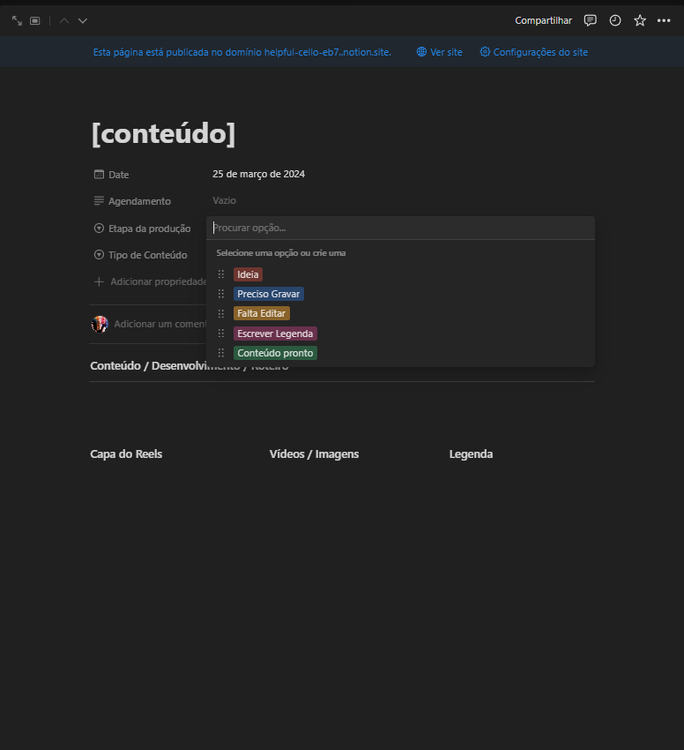The height and width of the screenshot is (750, 684).
Task: Open the Etapa da produção property
Action: [x=148, y=229]
